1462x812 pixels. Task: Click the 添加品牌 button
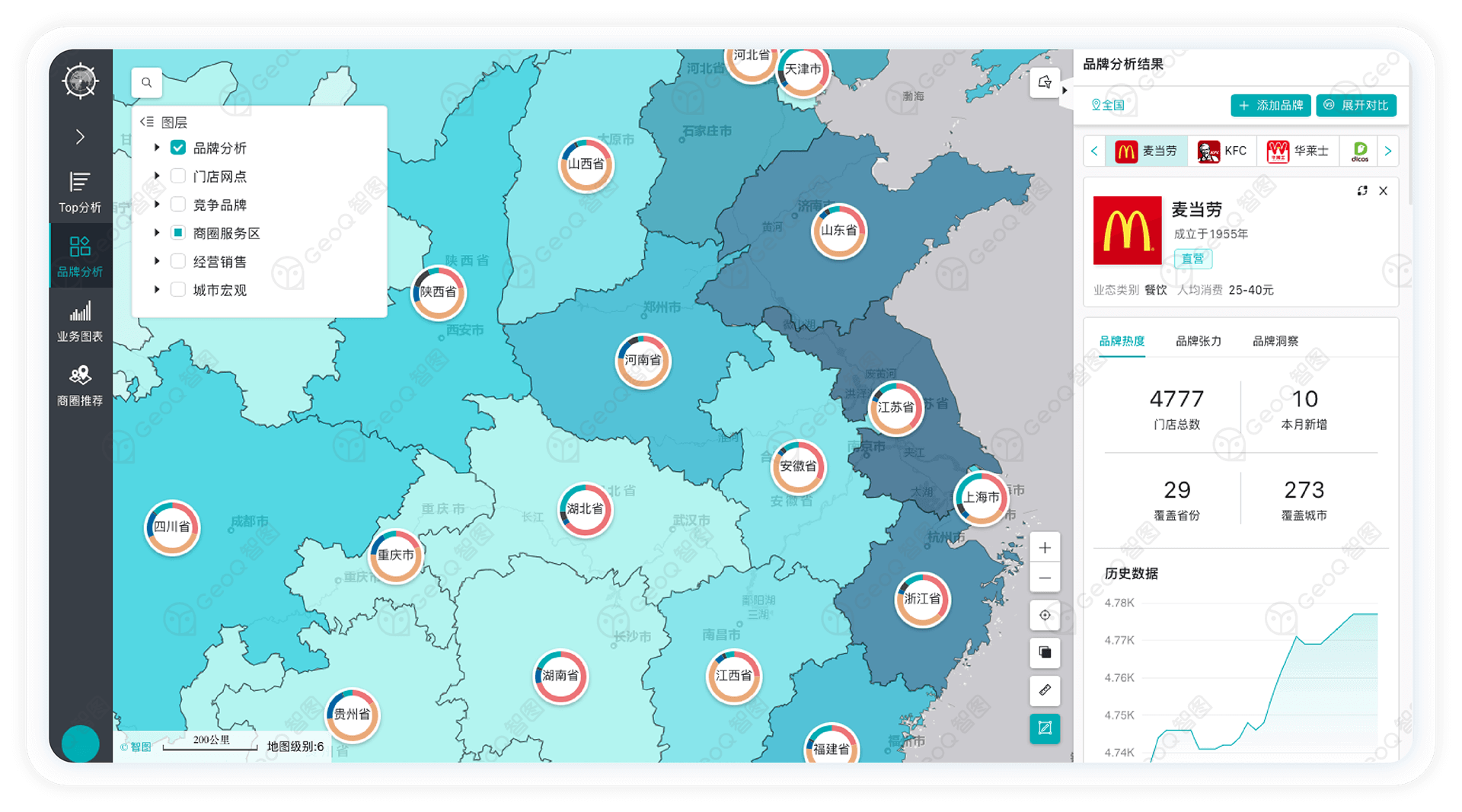[1271, 105]
